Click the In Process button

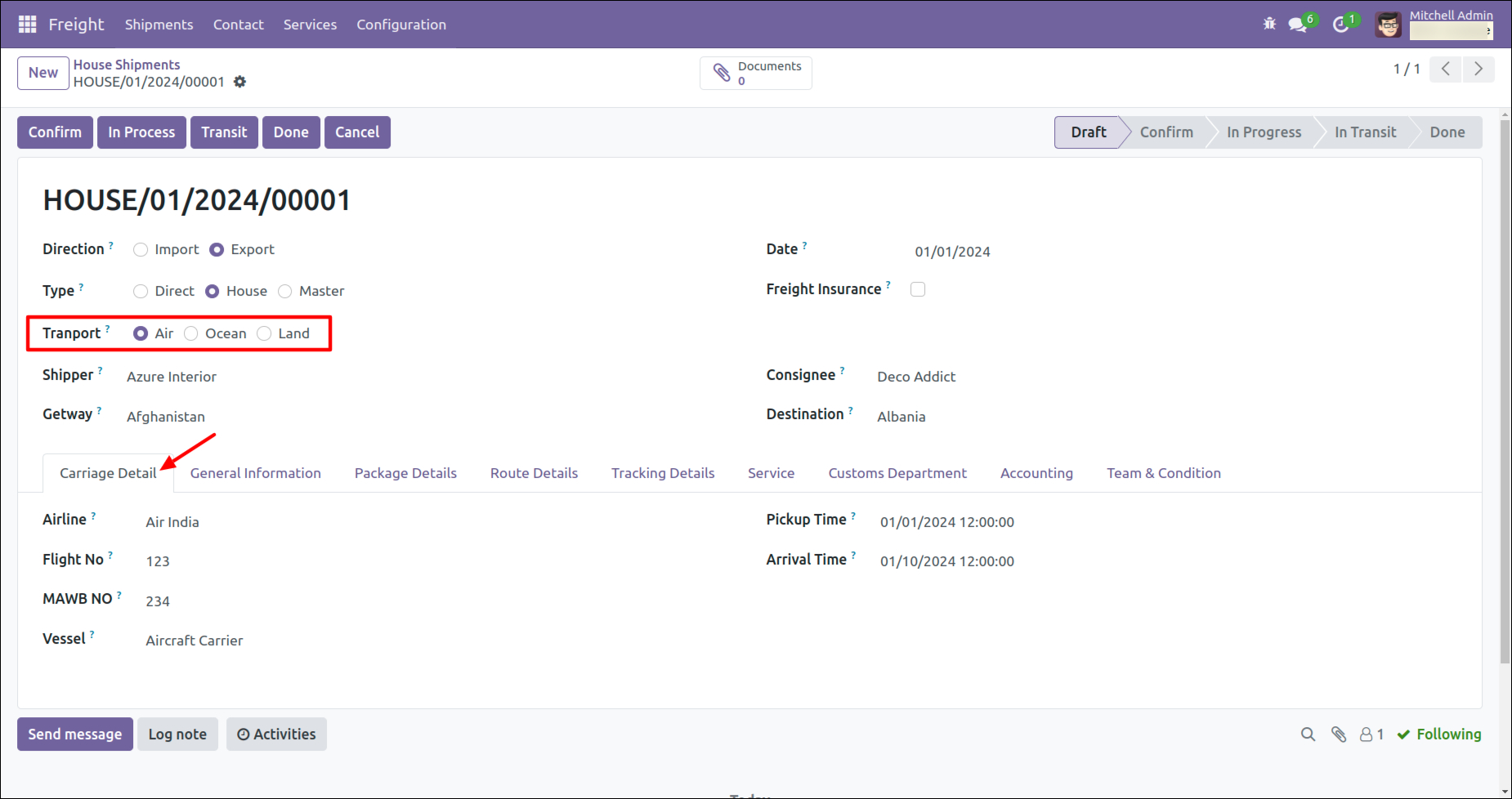pos(141,132)
